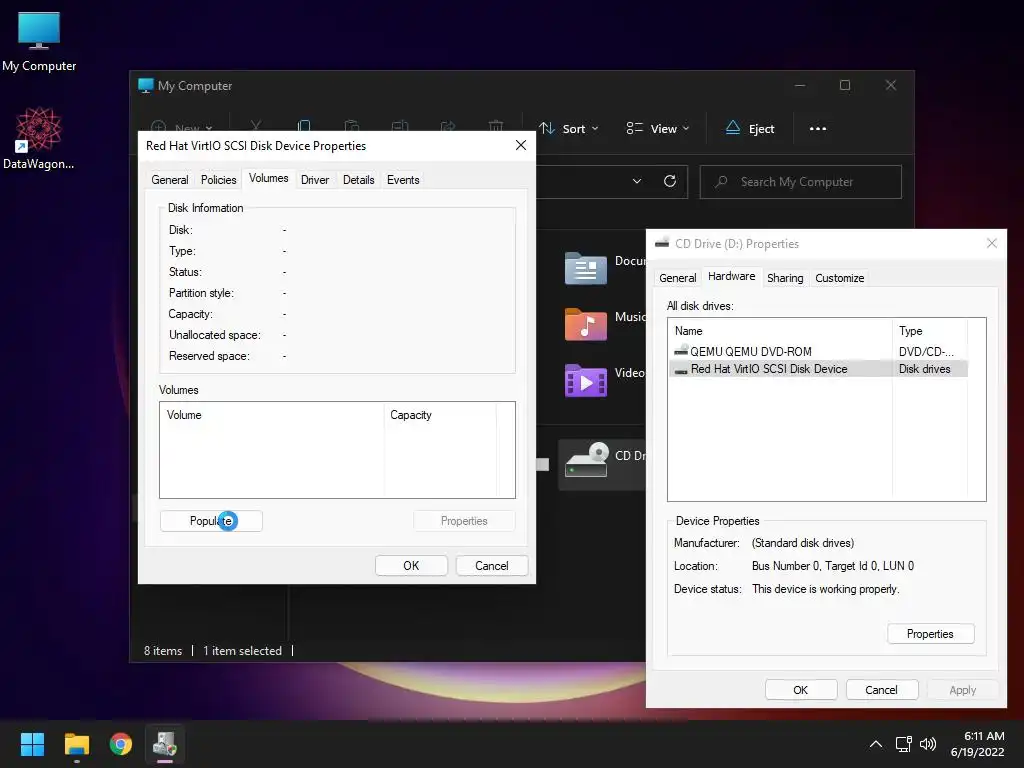Screen dimensions: 1024x768
Task: Open the Details tab
Action: click(x=359, y=180)
